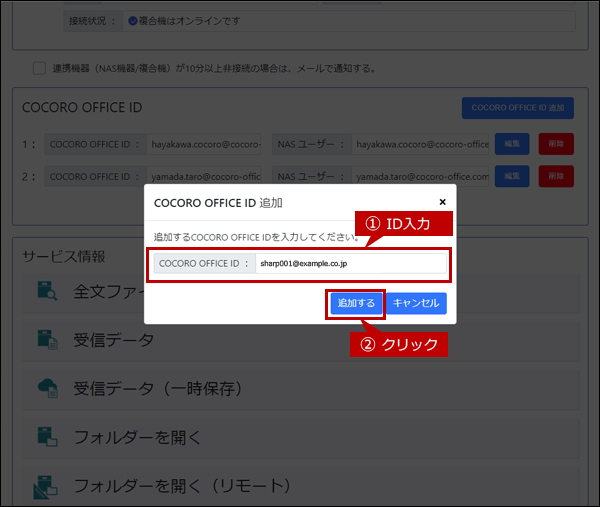600x507 pixels.
Task: Click the サービス情報 heading
Action: [64, 257]
